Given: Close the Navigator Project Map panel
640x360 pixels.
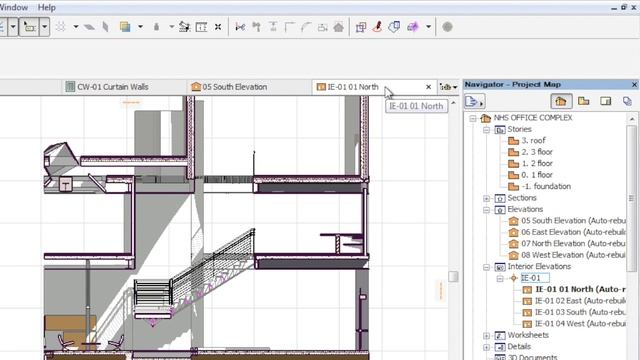Looking at the screenshot, I should point(634,84).
